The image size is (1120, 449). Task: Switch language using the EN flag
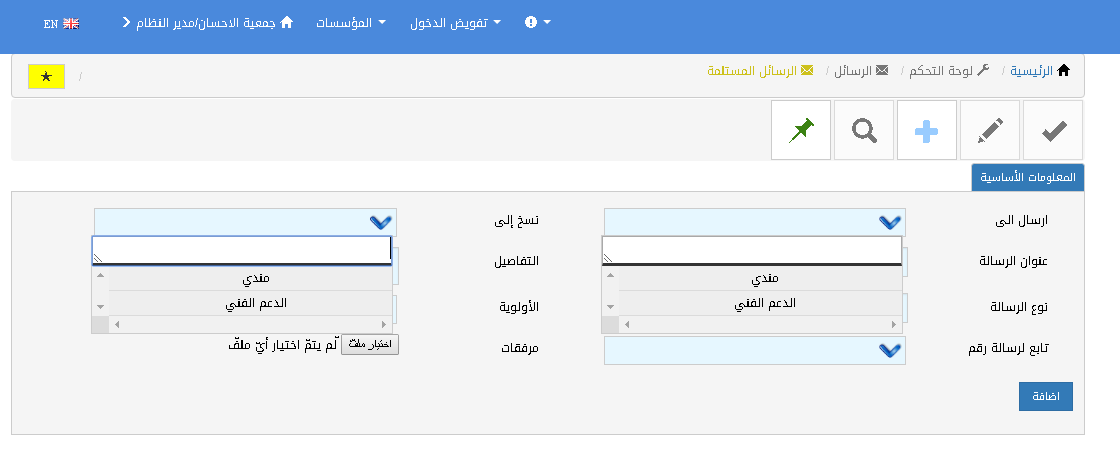tap(61, 23)
